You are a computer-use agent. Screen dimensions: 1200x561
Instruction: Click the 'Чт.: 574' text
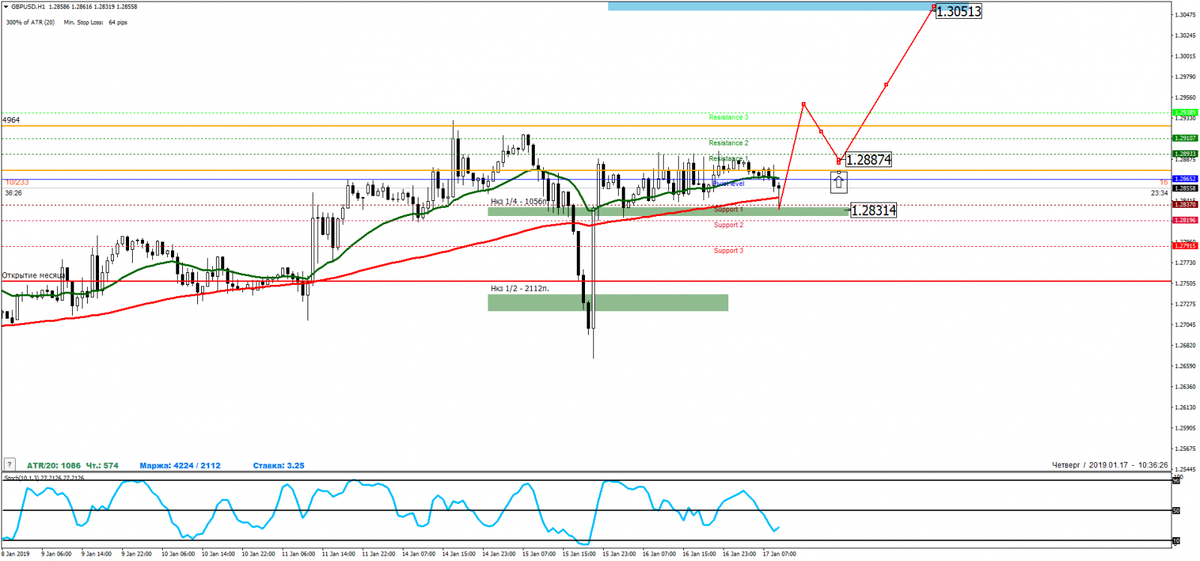coord(102,465)
